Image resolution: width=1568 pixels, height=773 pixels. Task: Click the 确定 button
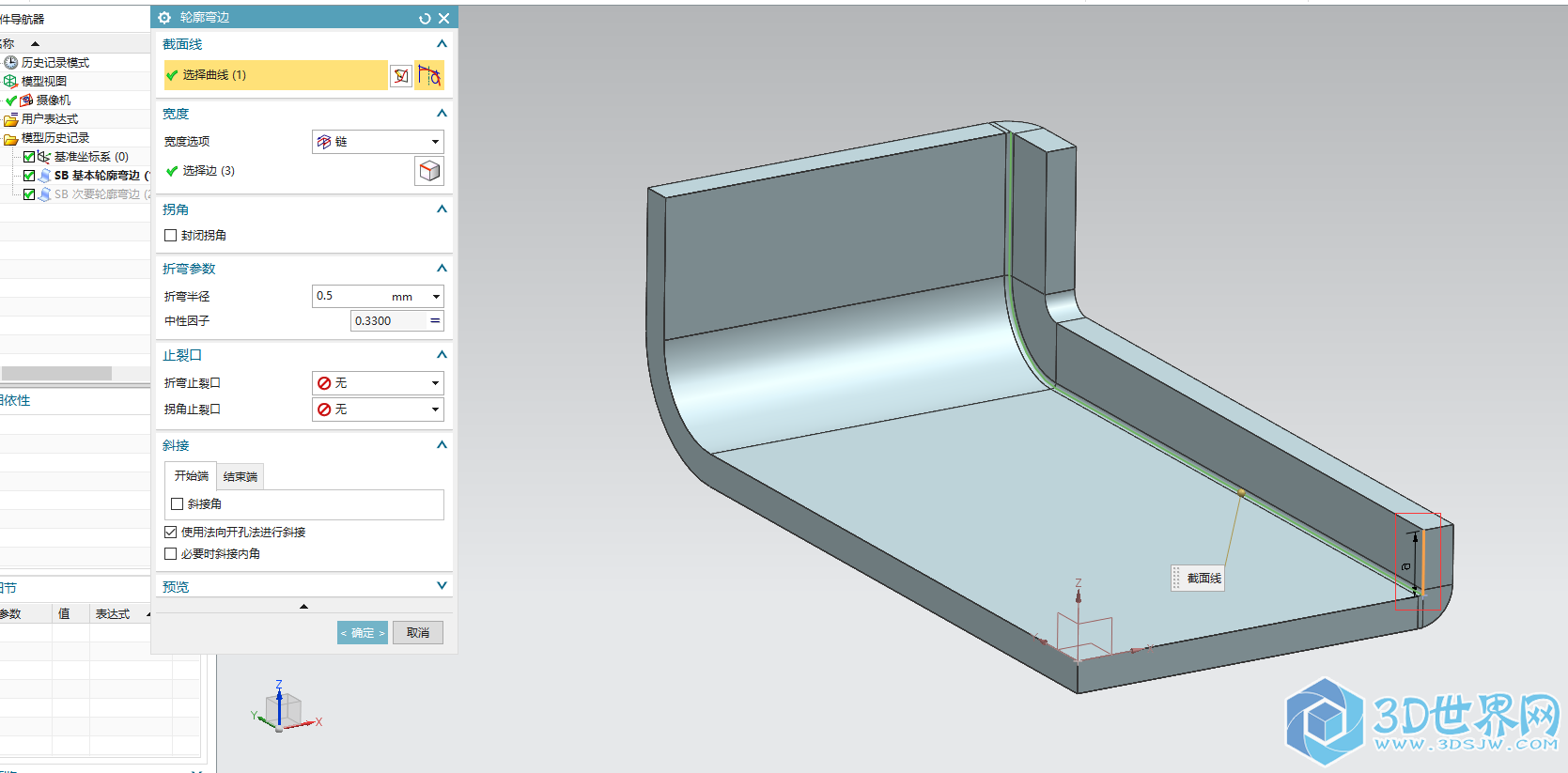pos(363,633)
